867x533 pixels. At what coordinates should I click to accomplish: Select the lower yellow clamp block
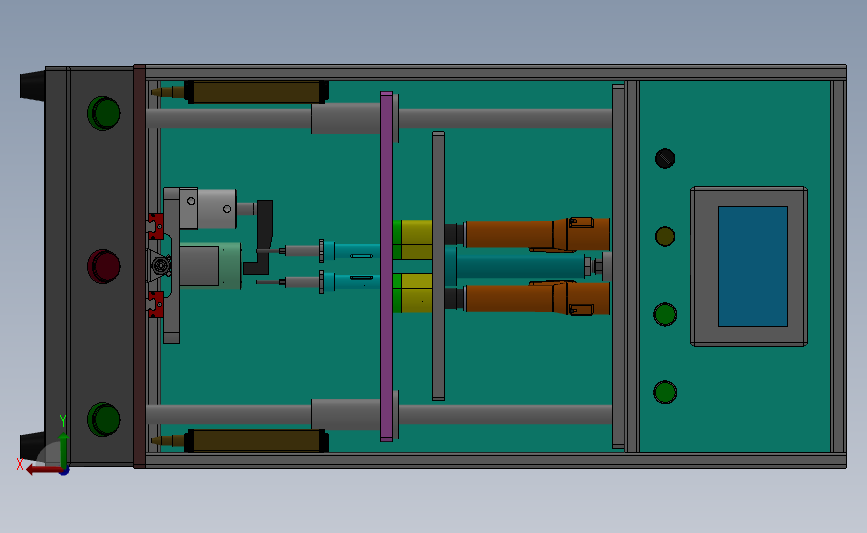point(417,293)
